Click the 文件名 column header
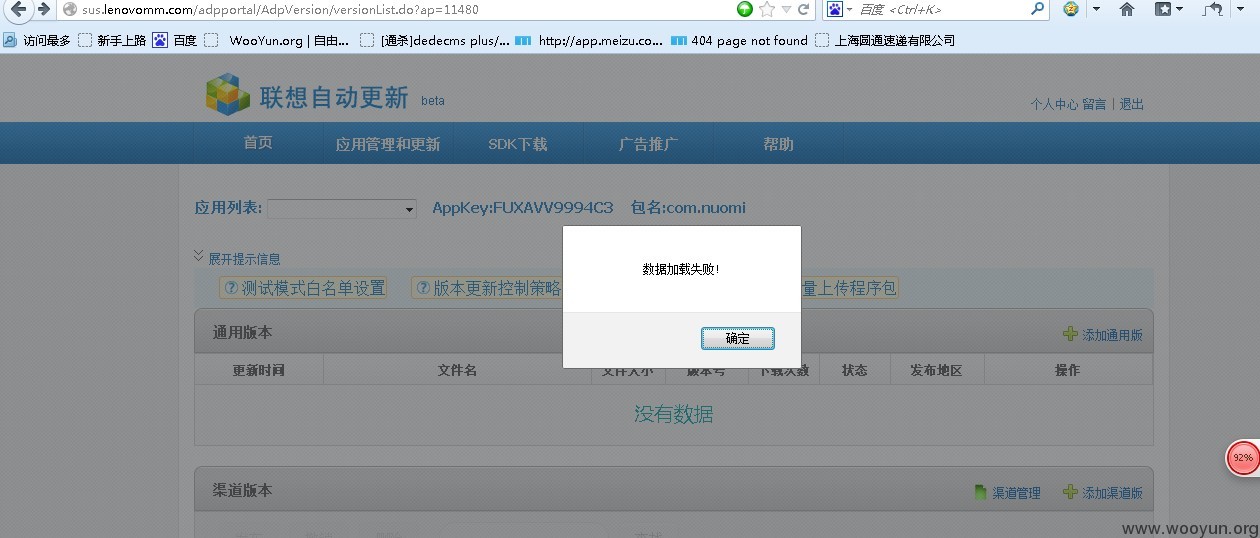This screenshot has height=538, width=1260. pos(457,370)
